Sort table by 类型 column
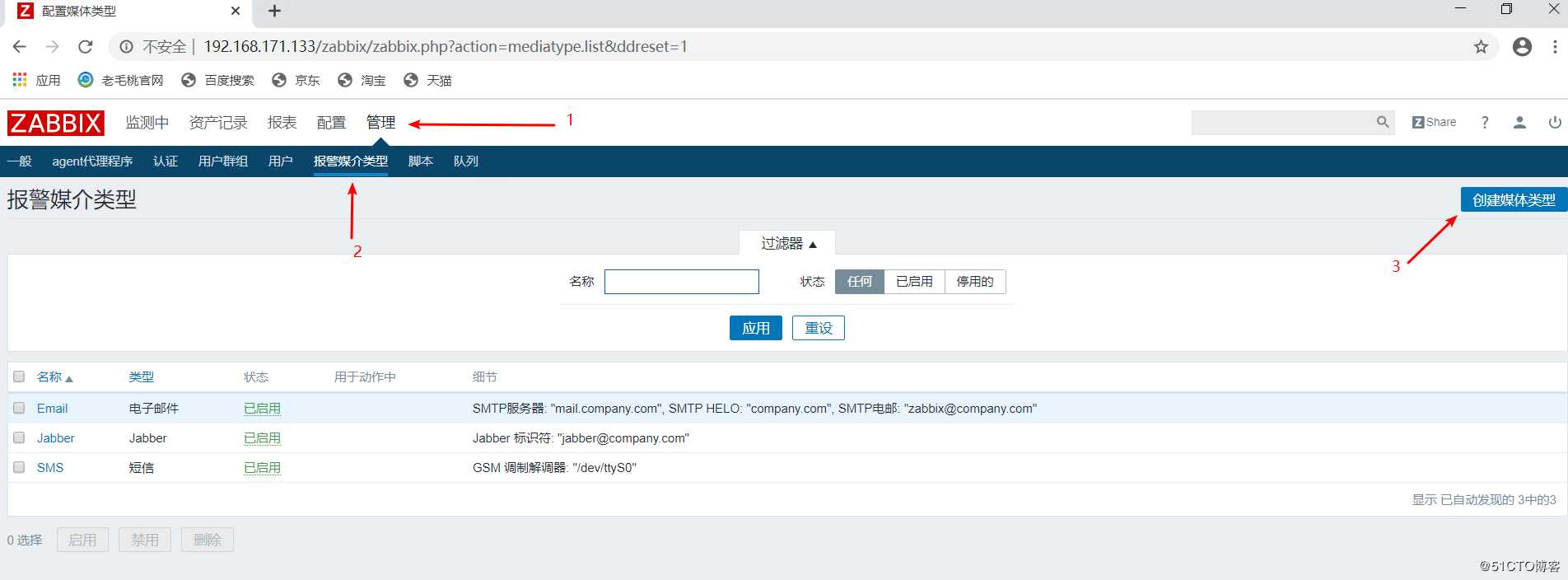Image resolution: width=1568 pixels, height=580 pixels. pyautogui.click(x=142, y=377)
